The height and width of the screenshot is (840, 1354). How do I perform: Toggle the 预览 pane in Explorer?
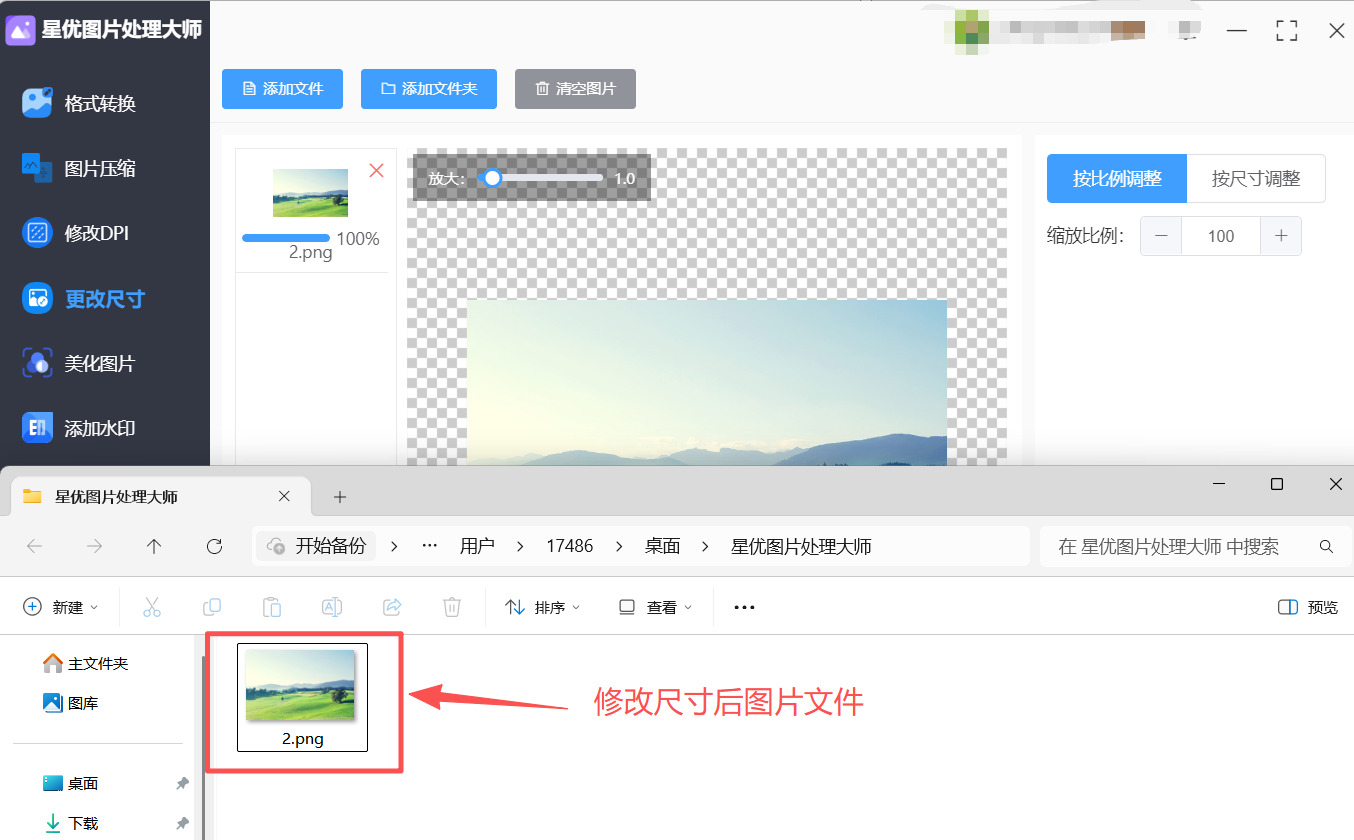pyautogui.click(x=1306, y=606)
